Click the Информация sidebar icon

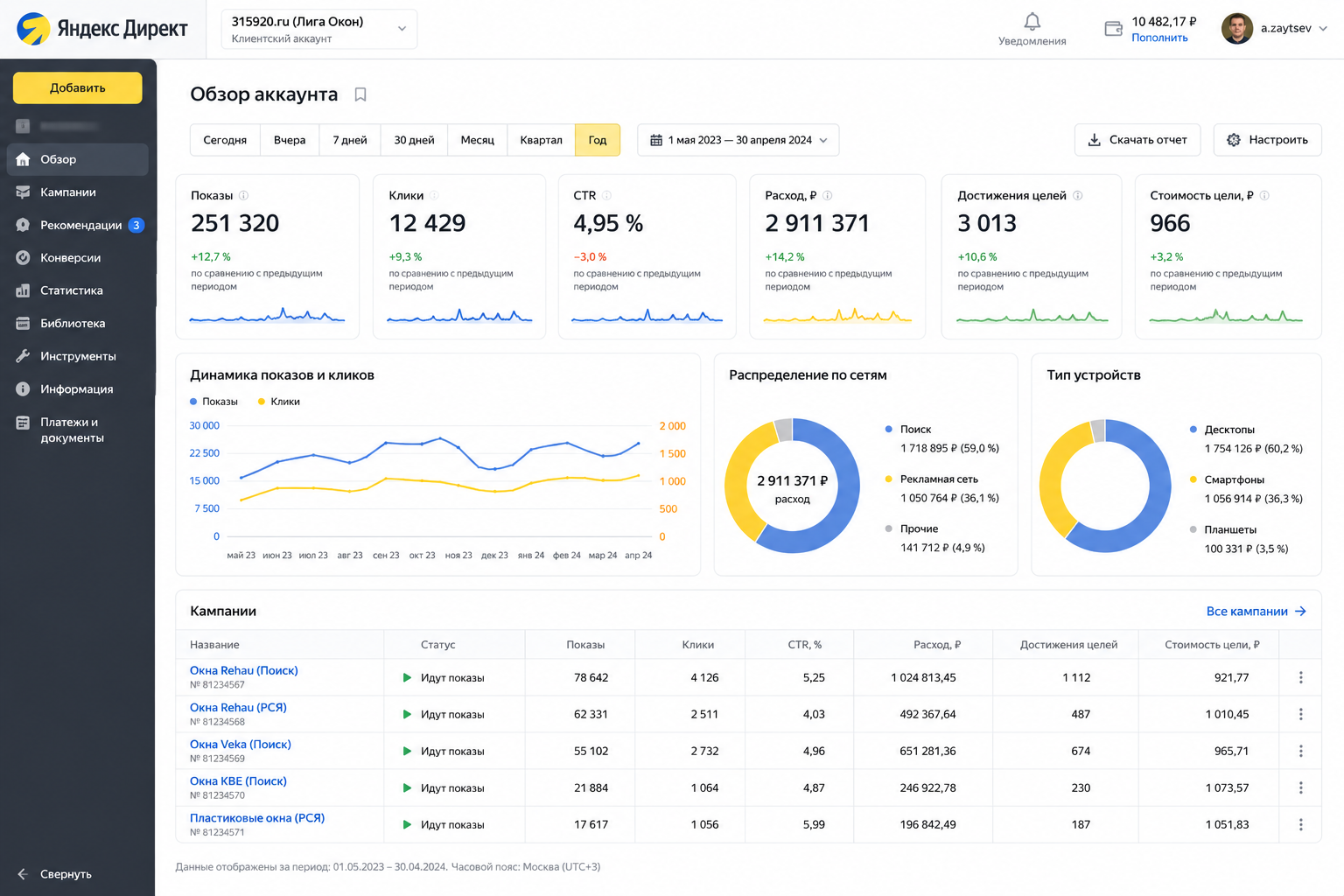[x=23, y=389]
